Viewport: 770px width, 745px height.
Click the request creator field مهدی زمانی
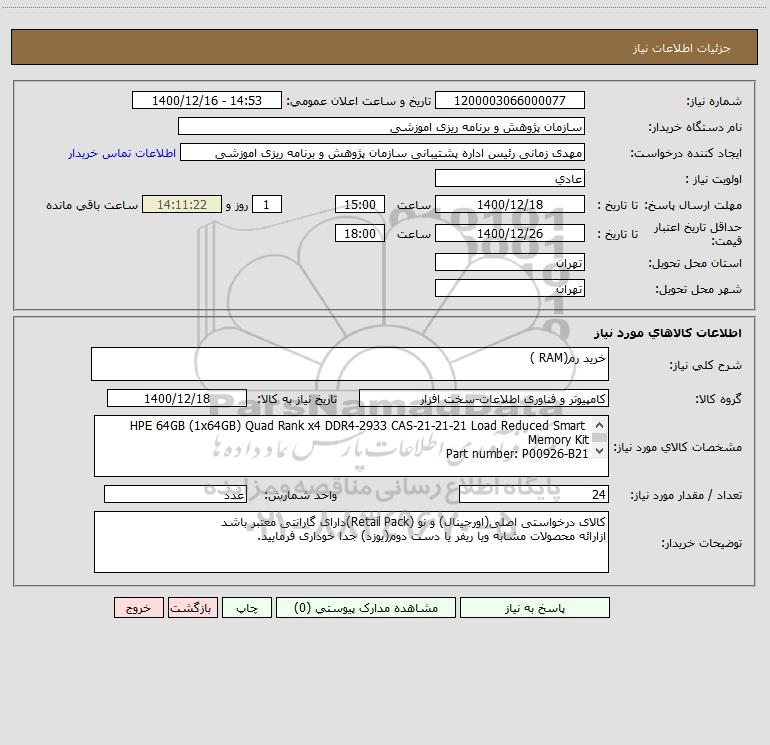coord(383,153)
